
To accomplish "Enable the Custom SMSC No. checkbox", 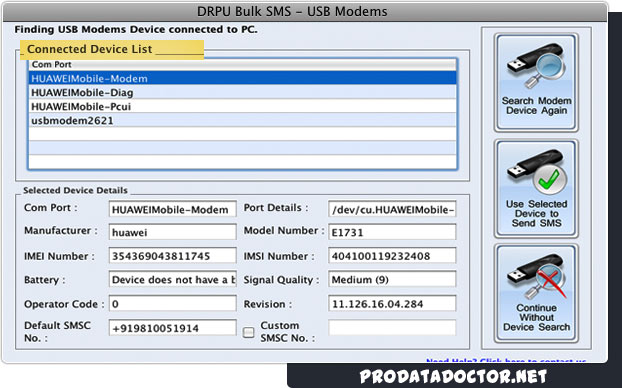I will [x=249, y=332].
